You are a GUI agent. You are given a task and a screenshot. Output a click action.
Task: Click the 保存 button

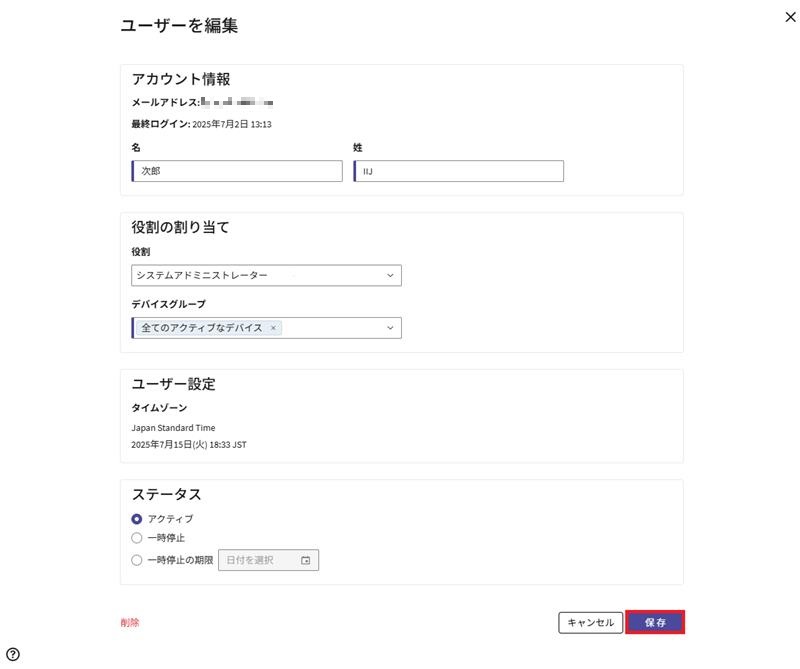(x=655, y=622)
